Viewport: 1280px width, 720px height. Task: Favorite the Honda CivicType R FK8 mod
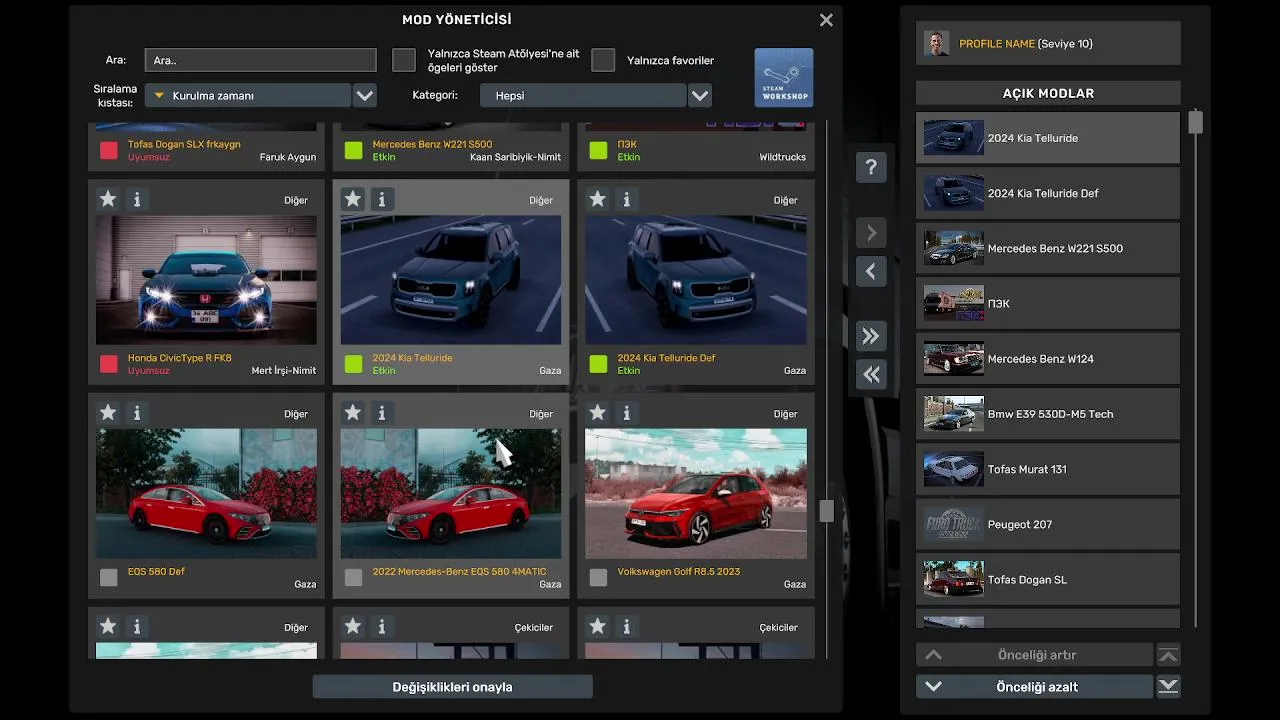coord(108,199)
